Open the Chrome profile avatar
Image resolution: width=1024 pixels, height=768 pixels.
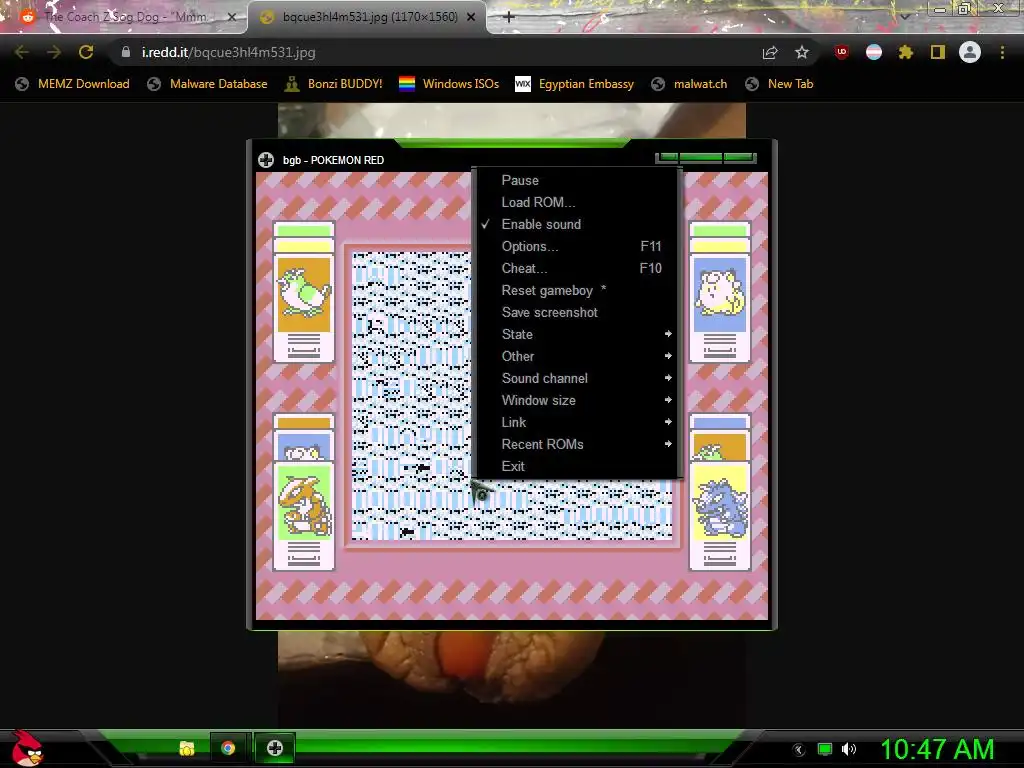point(970,52)
